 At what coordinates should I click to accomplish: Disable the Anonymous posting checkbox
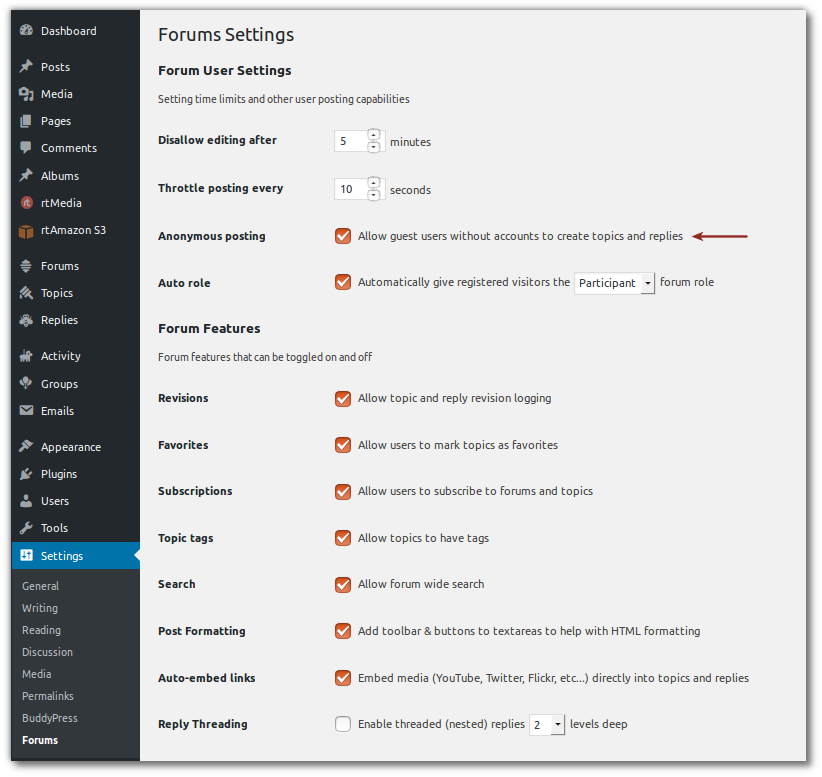[x=343, y=237]
